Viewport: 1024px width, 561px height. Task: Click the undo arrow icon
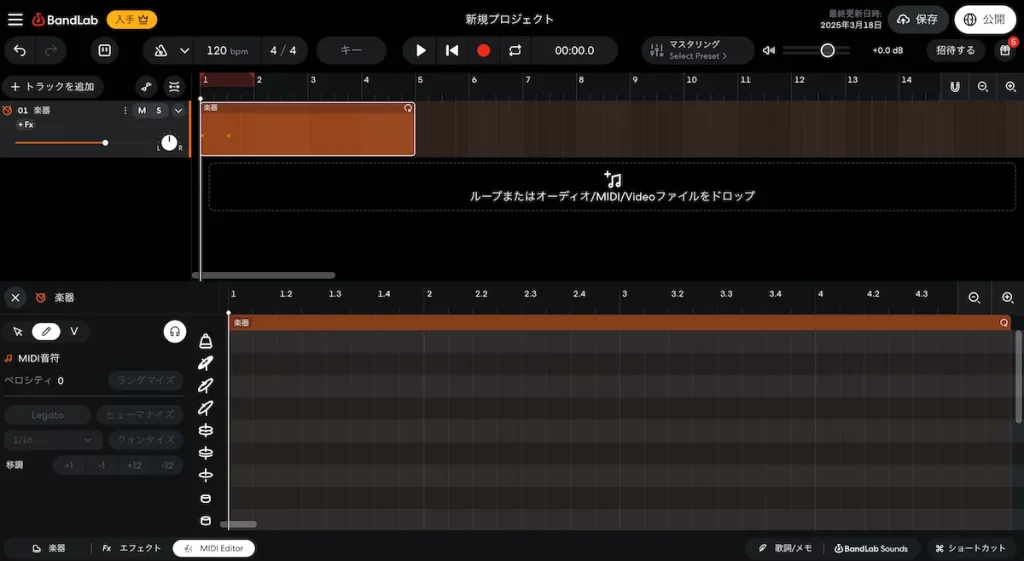(20, 50)
